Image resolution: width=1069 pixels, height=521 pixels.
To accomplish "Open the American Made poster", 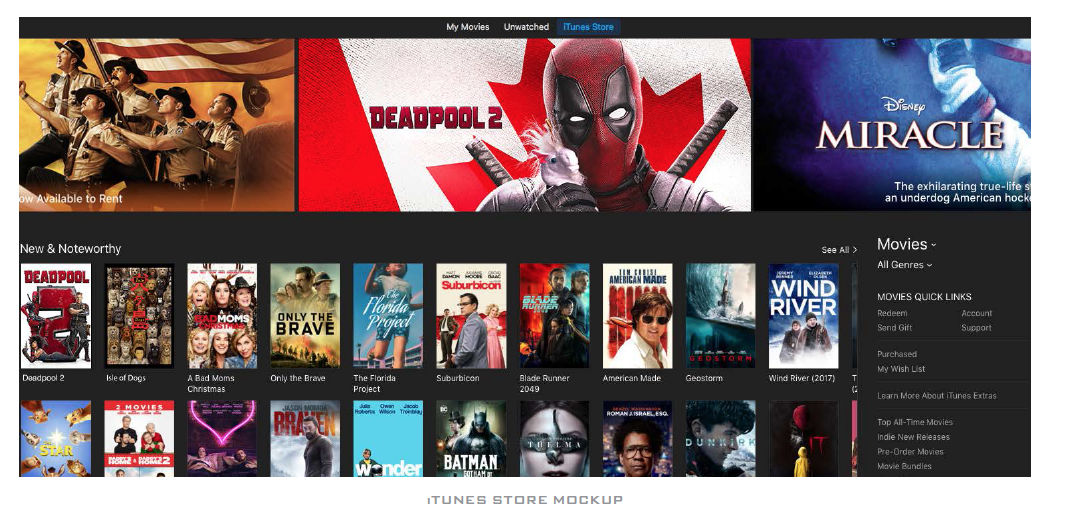I will click(637, 316).
